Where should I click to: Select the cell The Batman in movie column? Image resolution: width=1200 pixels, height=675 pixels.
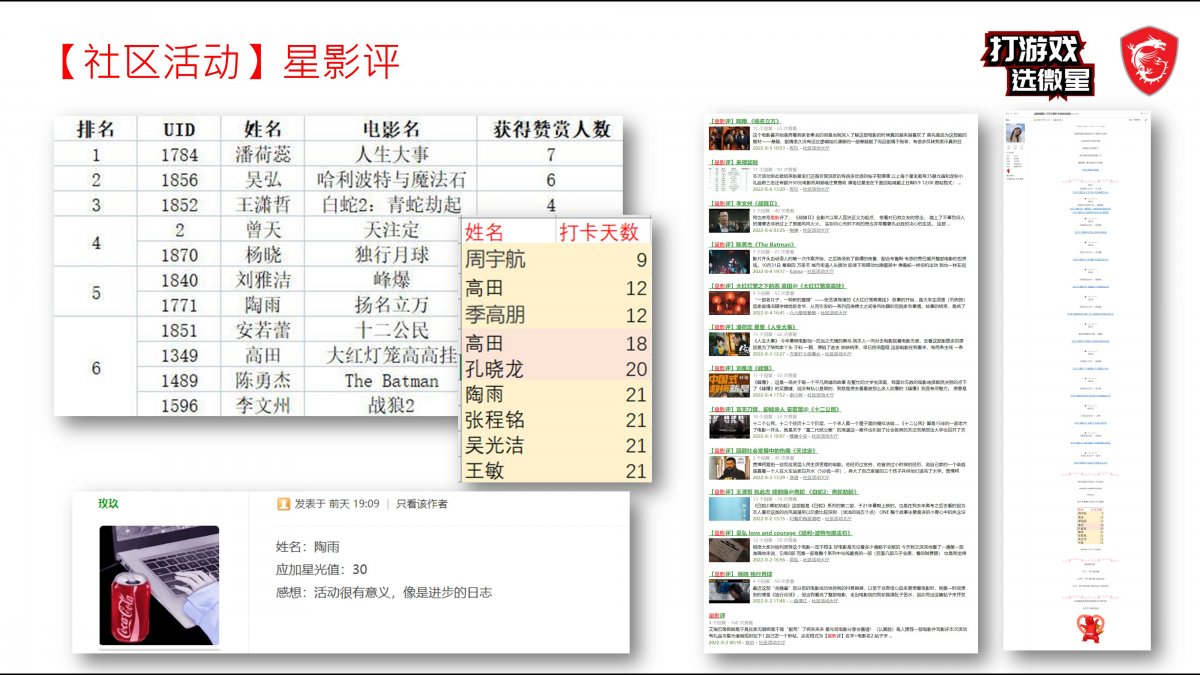pos(392,381)
